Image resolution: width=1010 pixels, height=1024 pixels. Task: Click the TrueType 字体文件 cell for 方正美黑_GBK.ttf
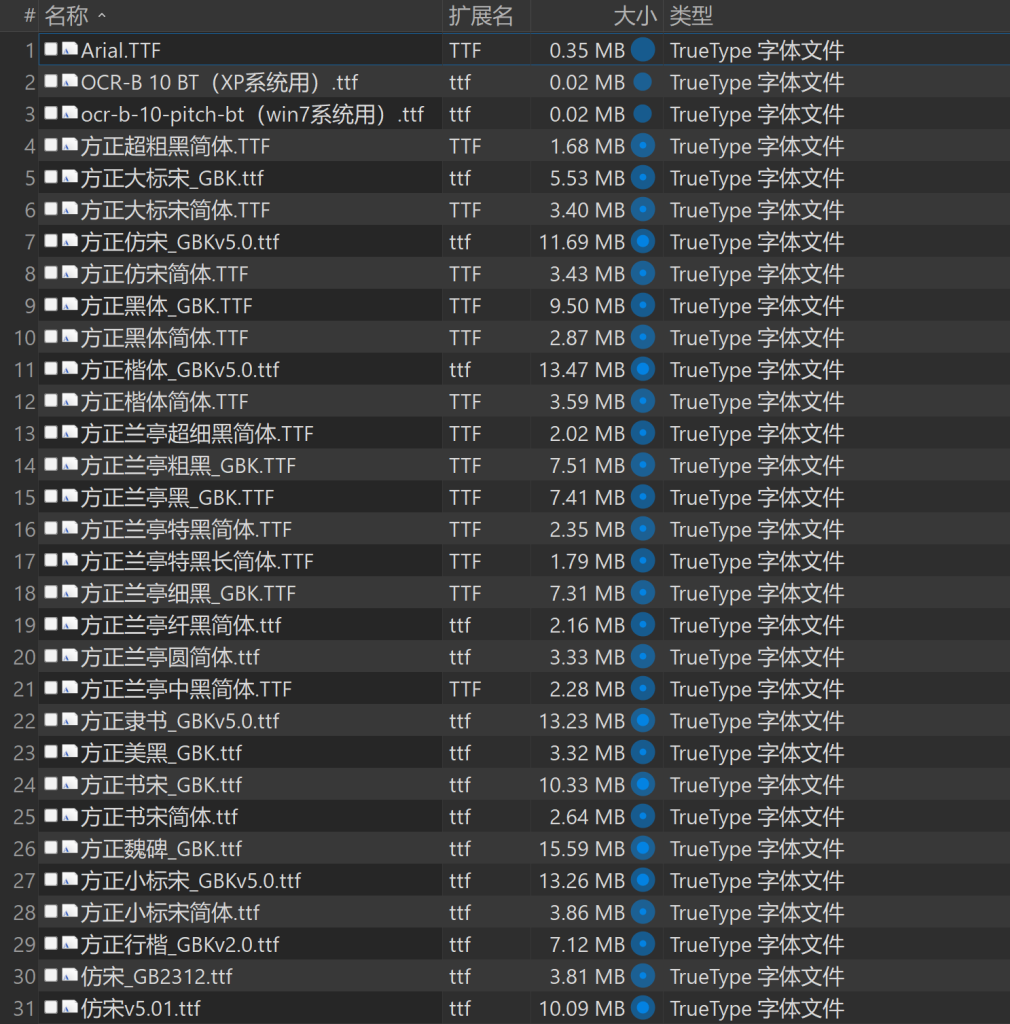coord(757,753)
